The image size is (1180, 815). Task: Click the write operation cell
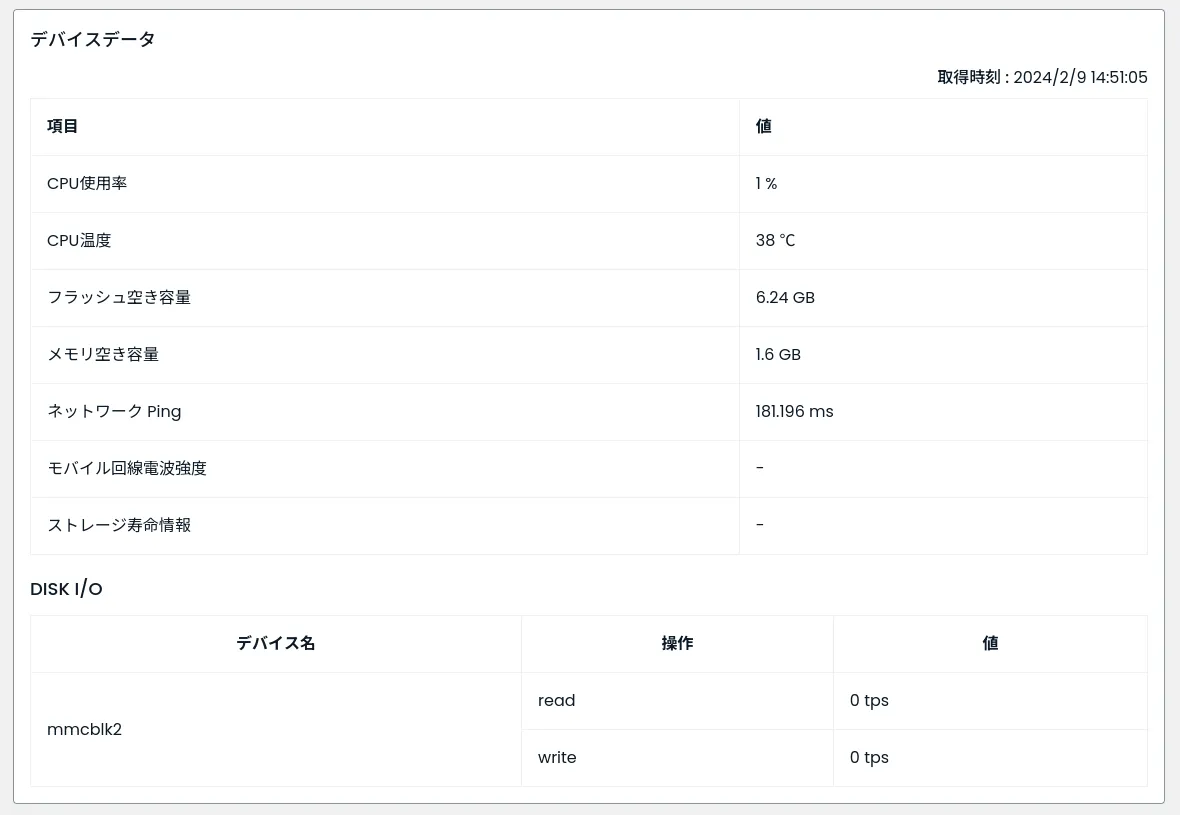557,757
